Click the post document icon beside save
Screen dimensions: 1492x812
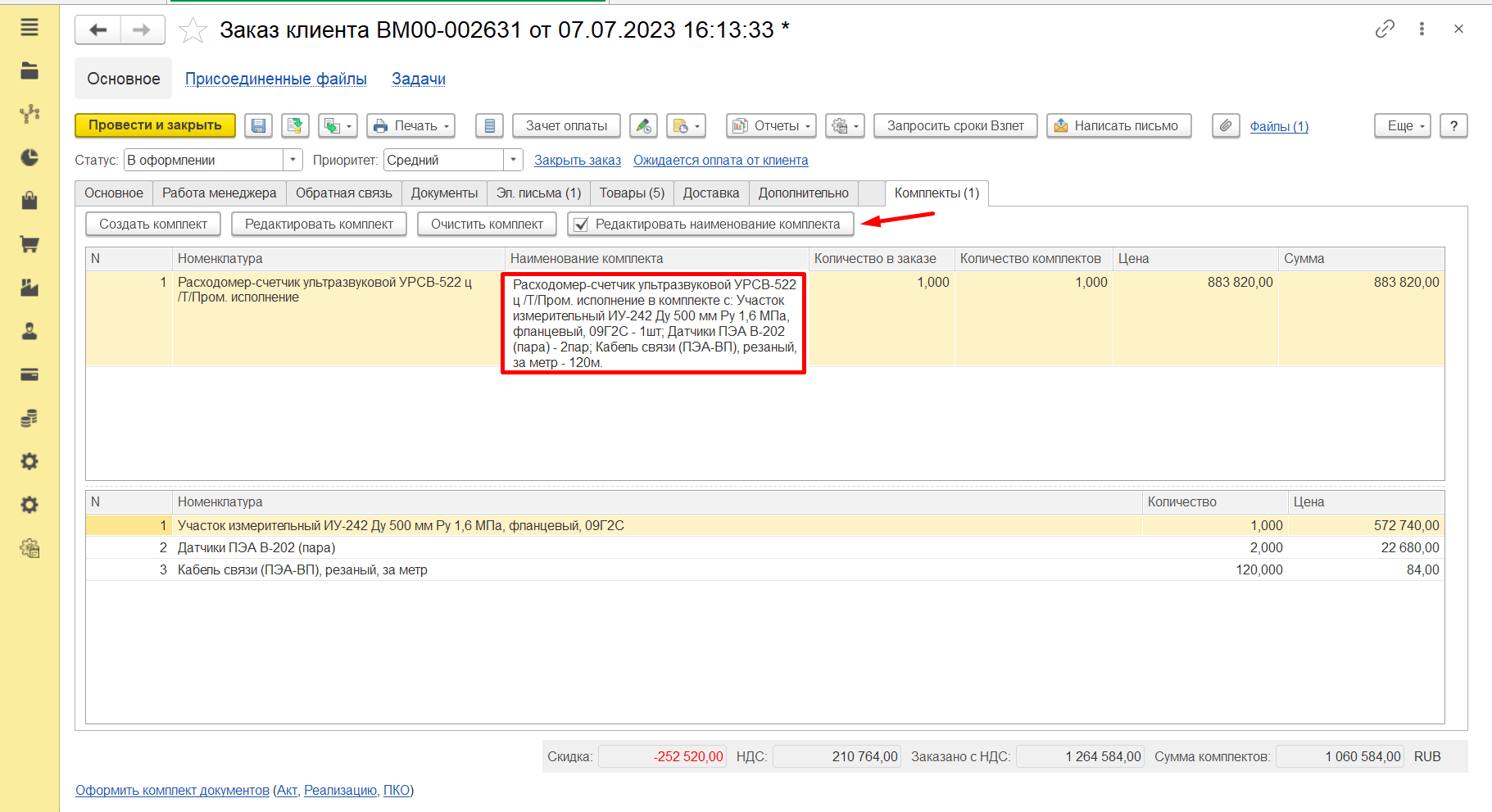click(295, 125)
